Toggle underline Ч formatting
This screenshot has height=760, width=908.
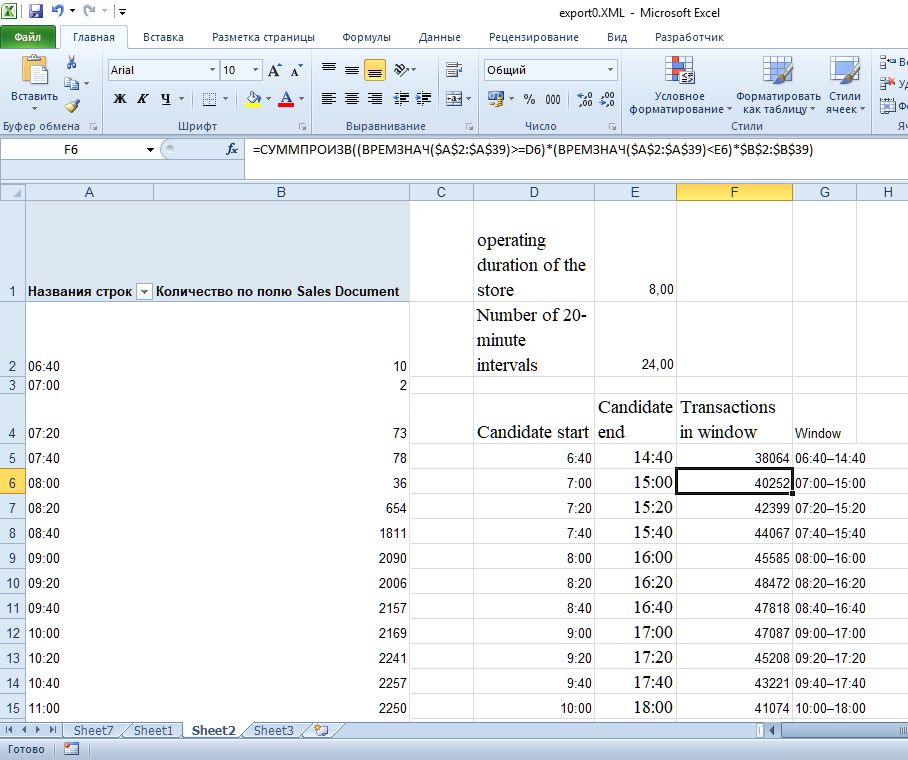click(166, 98)
